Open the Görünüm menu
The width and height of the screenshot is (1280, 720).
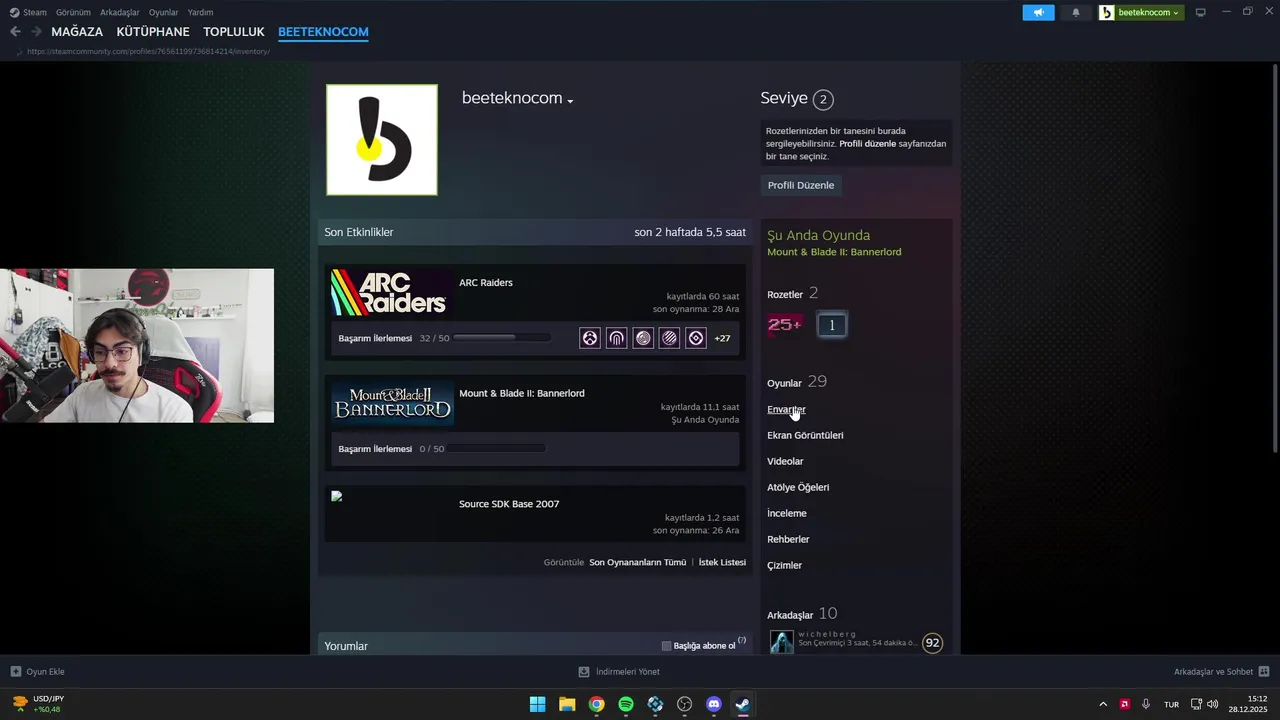pyautogui.click(x=74, y=12)
